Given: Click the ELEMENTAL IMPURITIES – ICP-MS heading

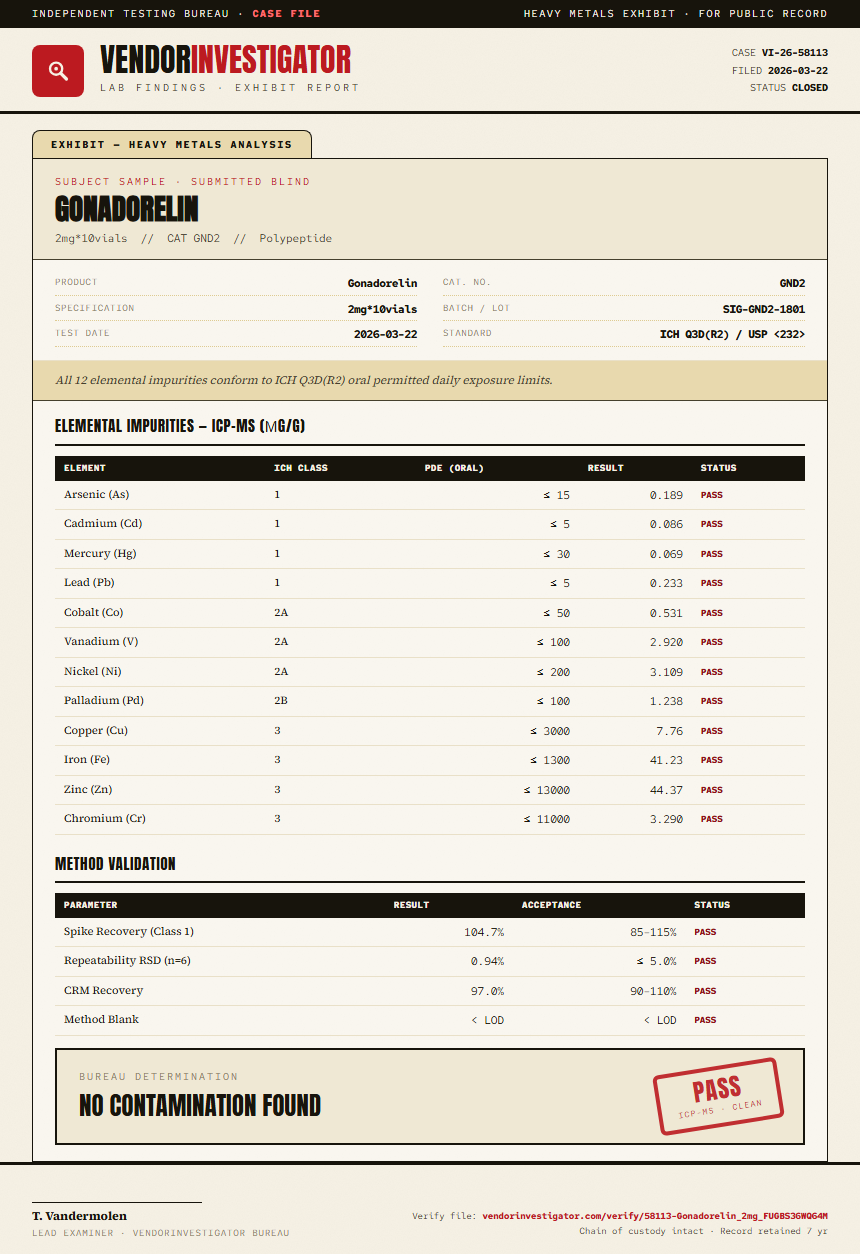Looking at the screenshot, I should coord(180,426).
